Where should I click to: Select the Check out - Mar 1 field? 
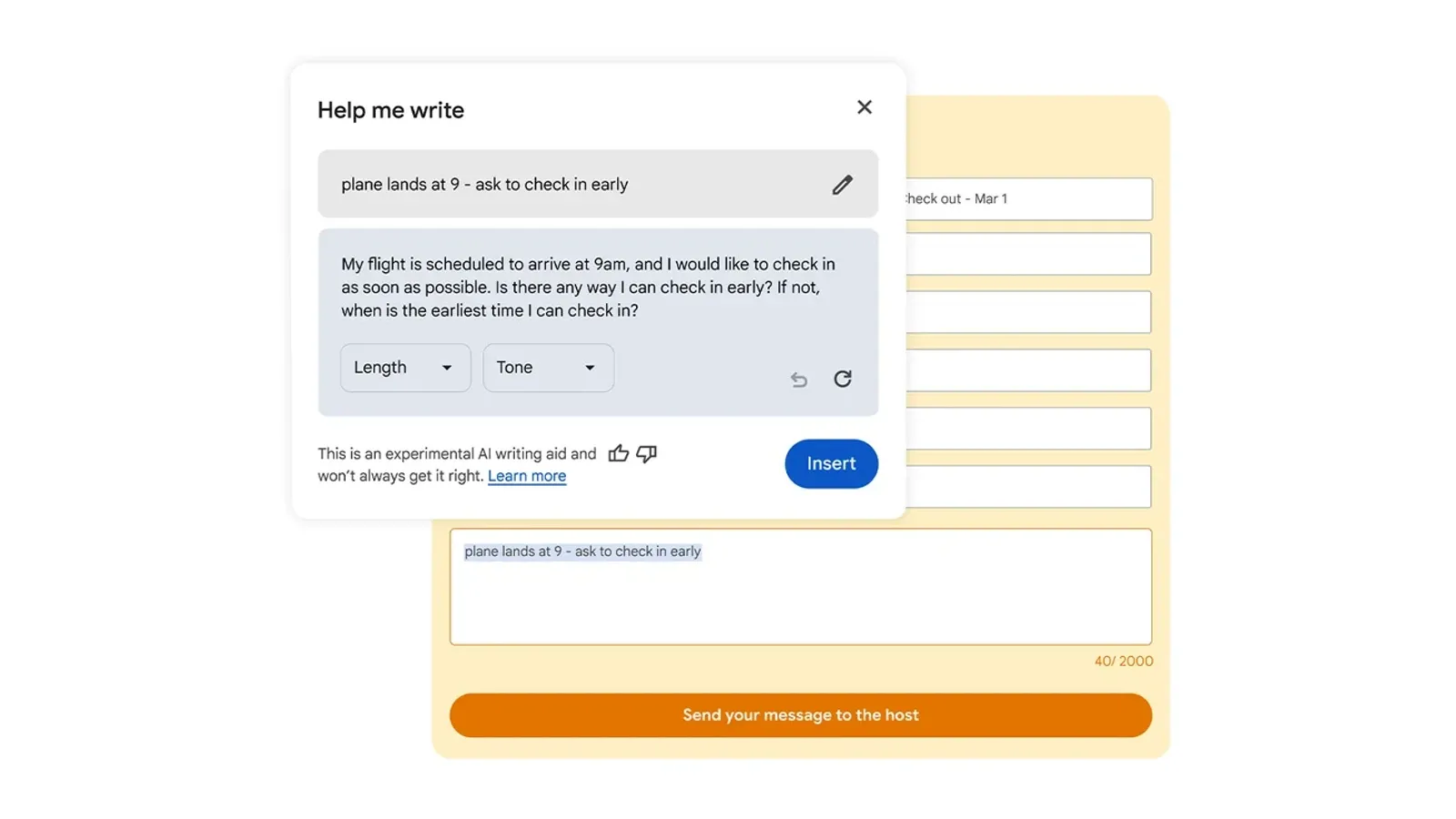coord(1028,198)
